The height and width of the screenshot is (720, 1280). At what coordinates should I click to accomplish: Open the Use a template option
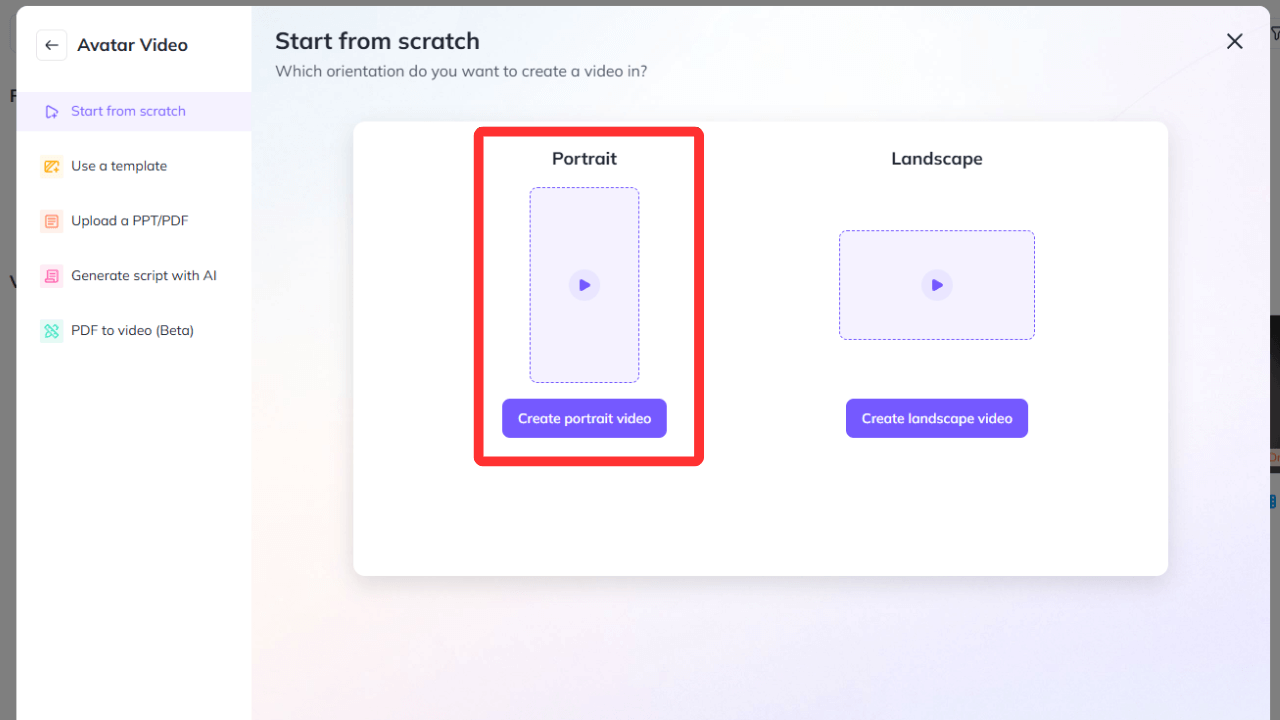pyautogui.click(x=134, y=166)
